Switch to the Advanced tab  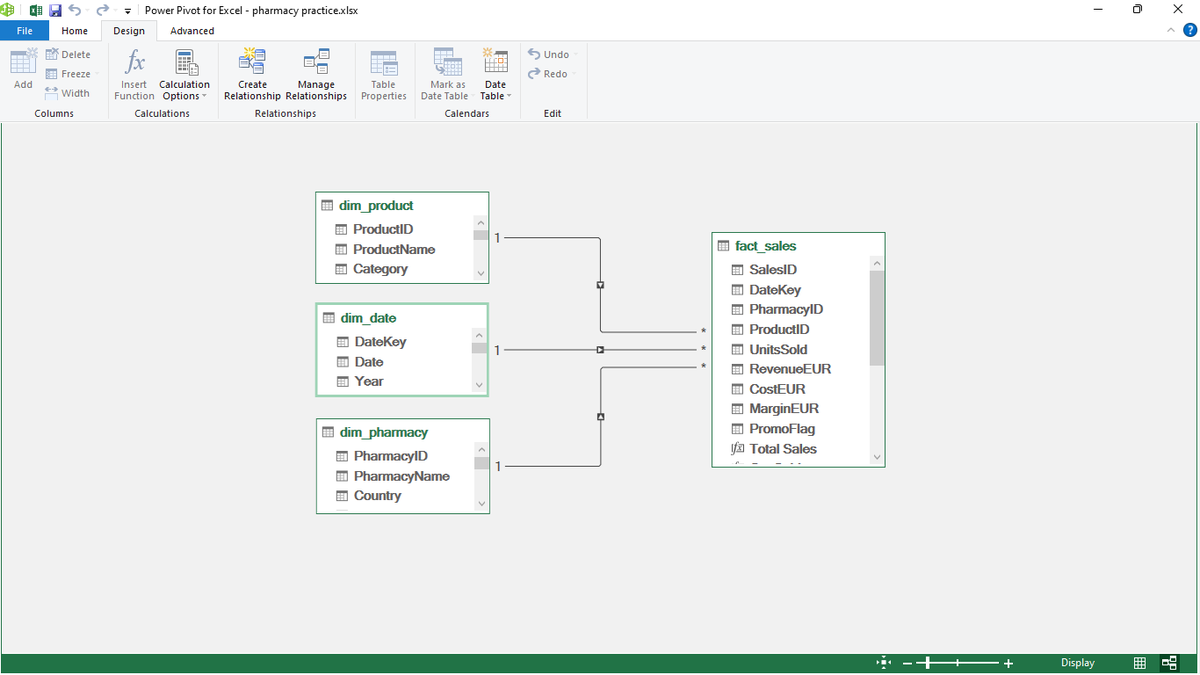[192, 31]
